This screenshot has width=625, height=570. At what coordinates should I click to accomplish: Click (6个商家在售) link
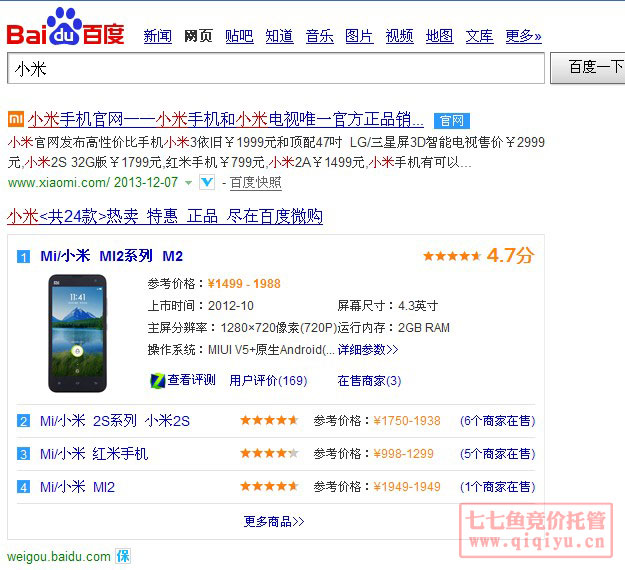(497, 421)
